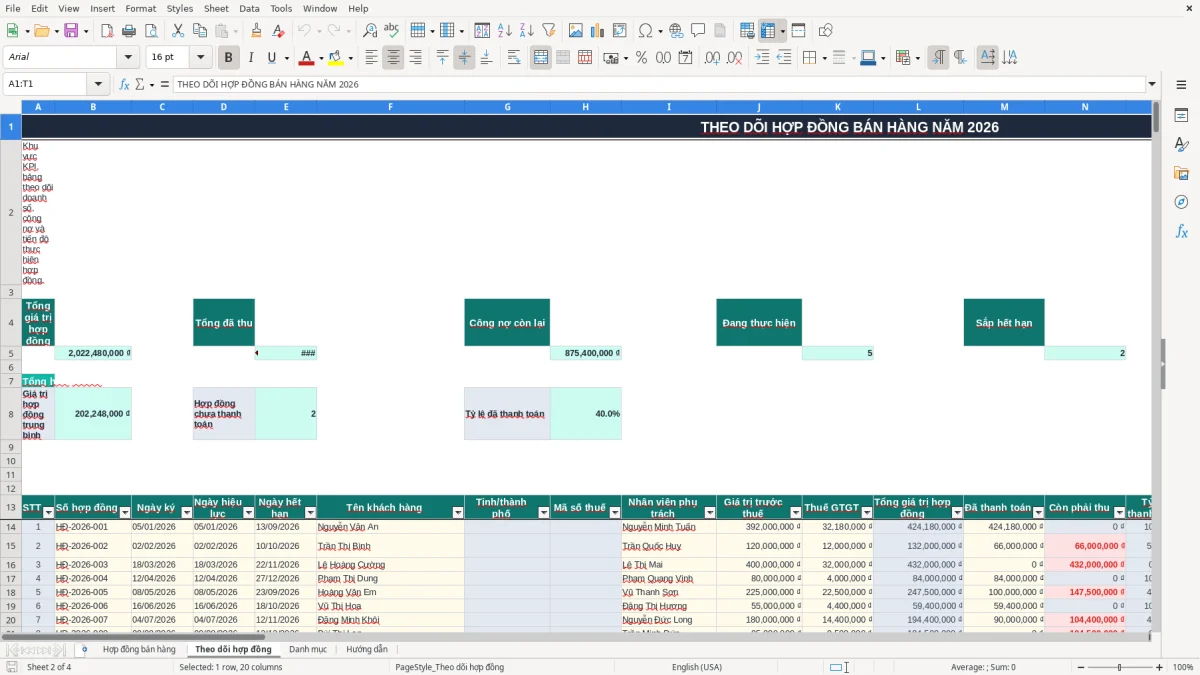Screen dimensions: 1200x675
Task: Open the Borders dropdown arrow
Action: coord(823,58)
